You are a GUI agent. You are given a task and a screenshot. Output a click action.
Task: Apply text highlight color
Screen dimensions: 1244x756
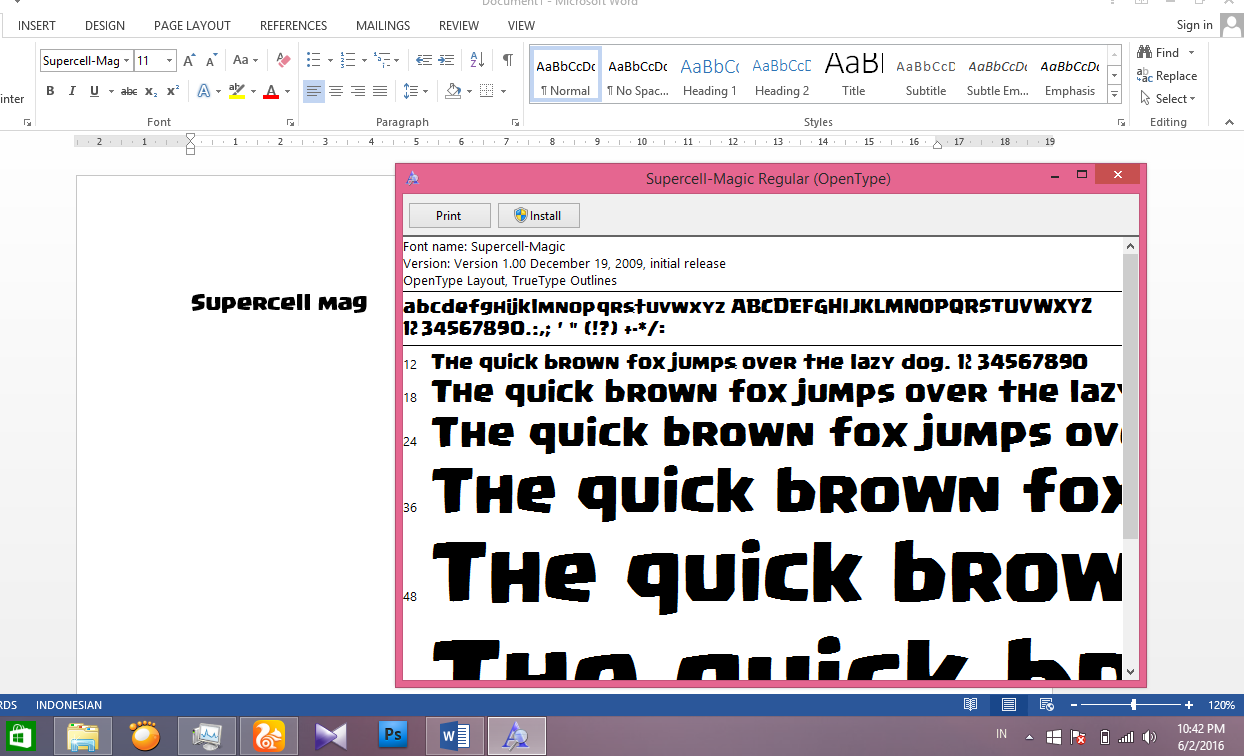[237, 91]
